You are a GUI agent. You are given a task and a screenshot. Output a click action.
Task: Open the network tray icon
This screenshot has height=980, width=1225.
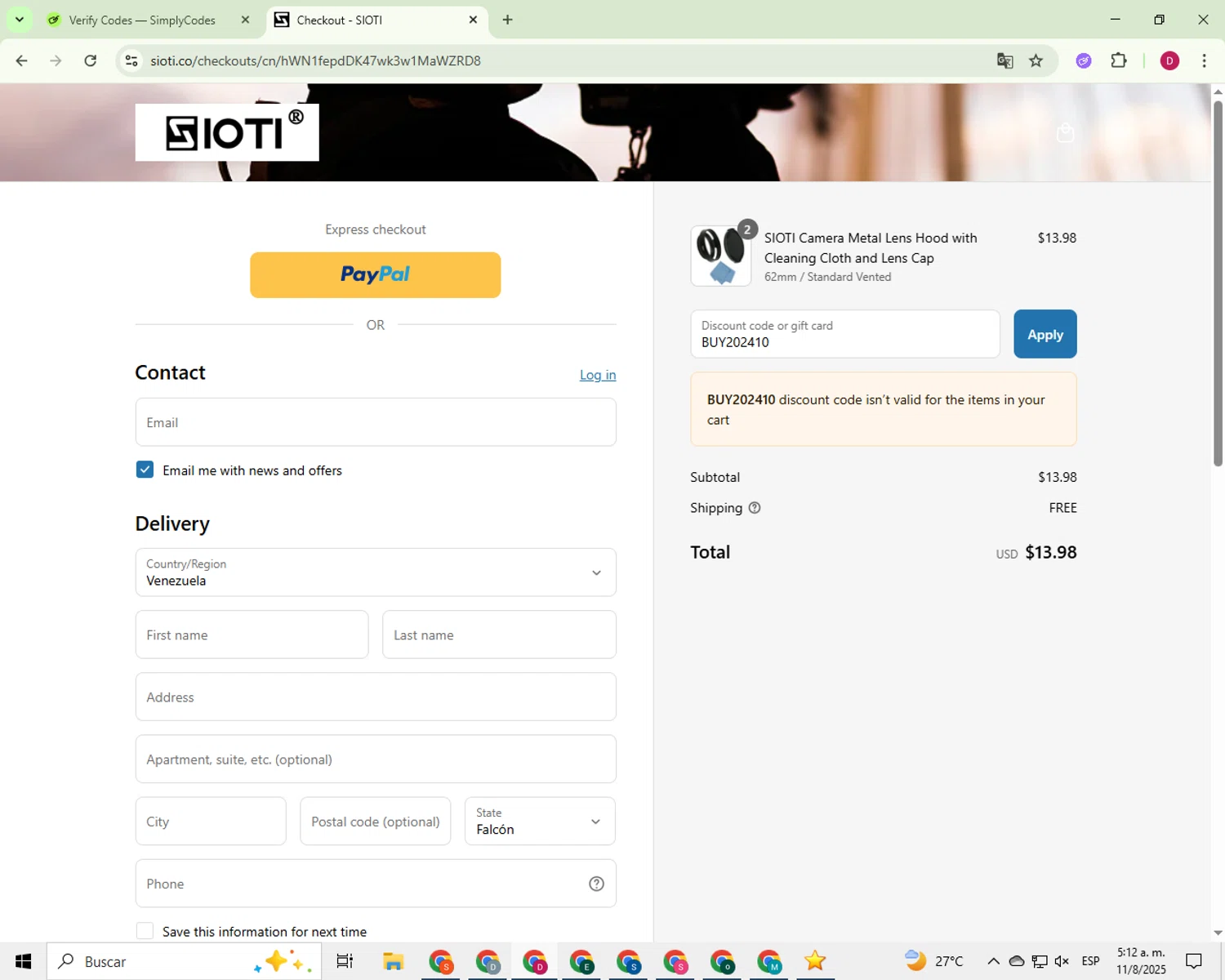point(1040,961)
